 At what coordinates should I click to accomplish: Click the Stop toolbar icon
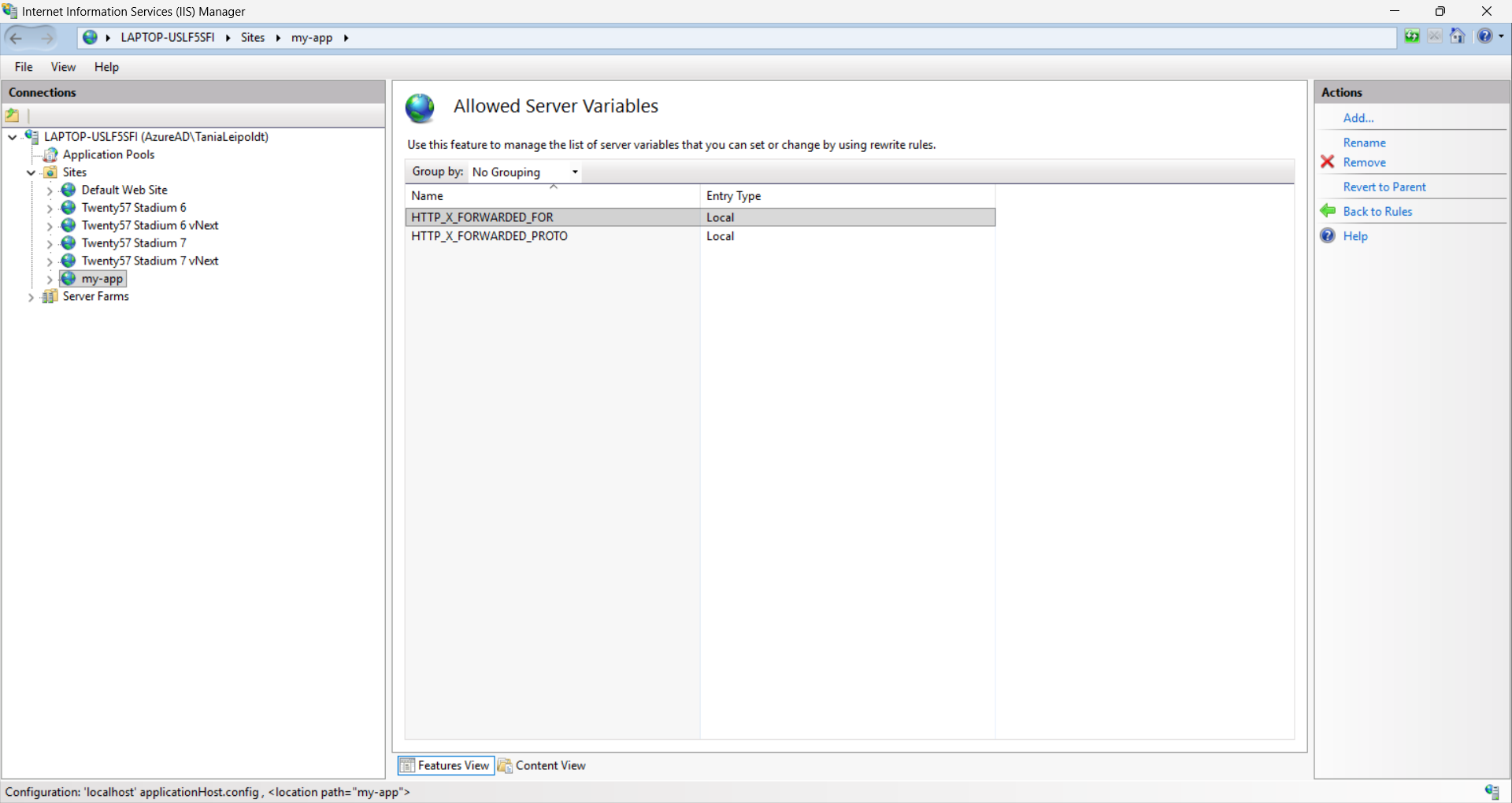[1435, 36]
